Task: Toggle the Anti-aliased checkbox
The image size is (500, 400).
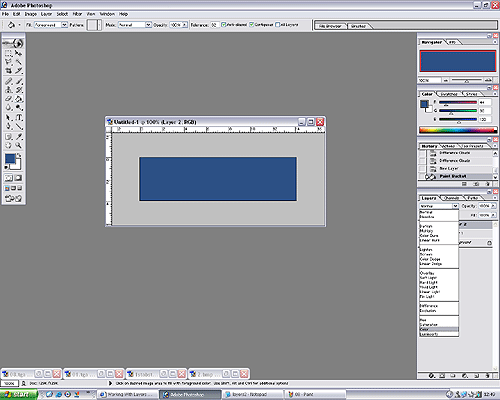Action: tap(224, 25)
